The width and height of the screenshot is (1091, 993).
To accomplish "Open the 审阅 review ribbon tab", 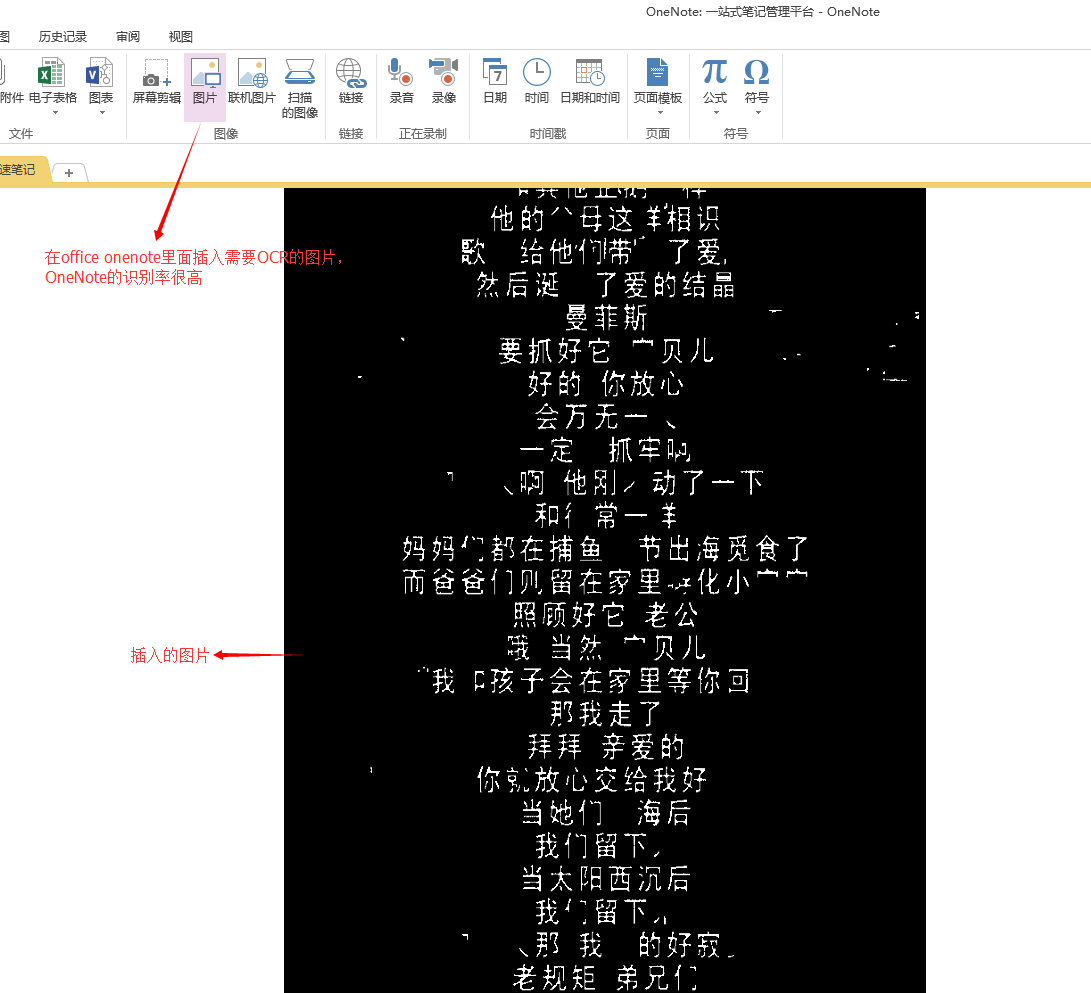I will pos(128,37).
